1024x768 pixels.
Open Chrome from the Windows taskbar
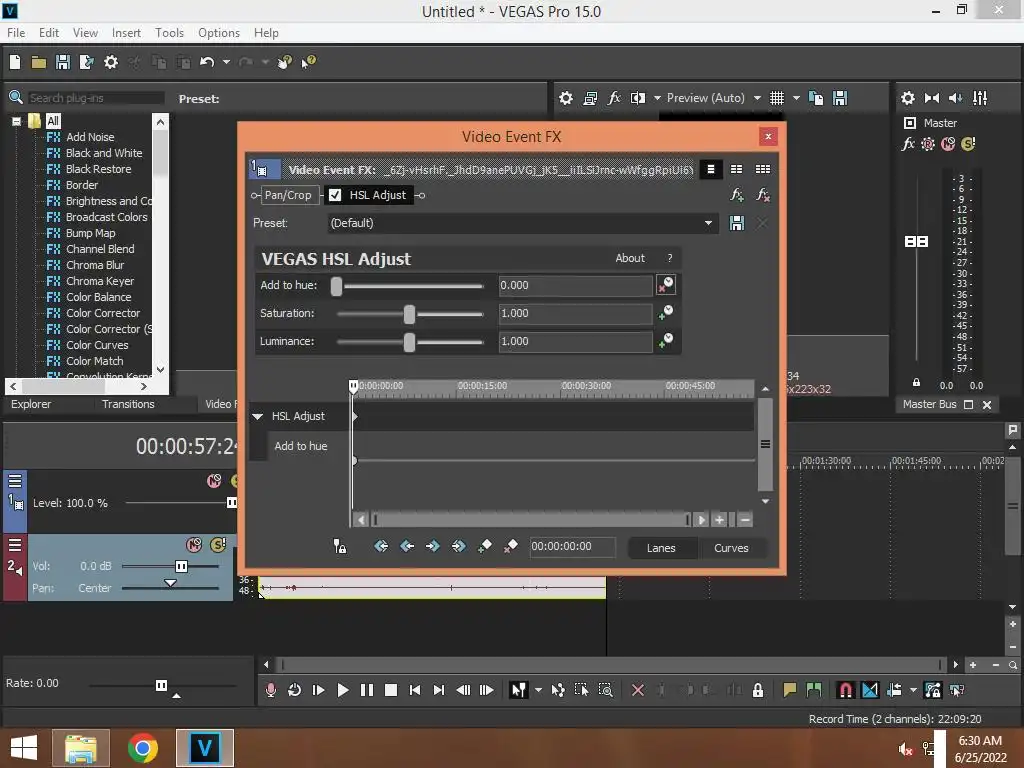(x=142, y=748)
